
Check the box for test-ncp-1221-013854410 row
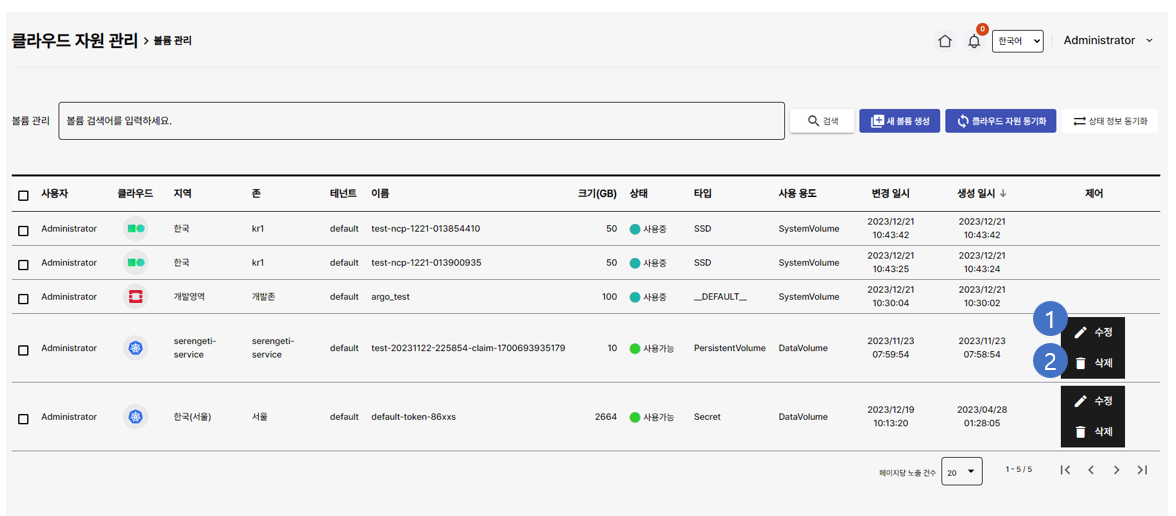[24, 230]
